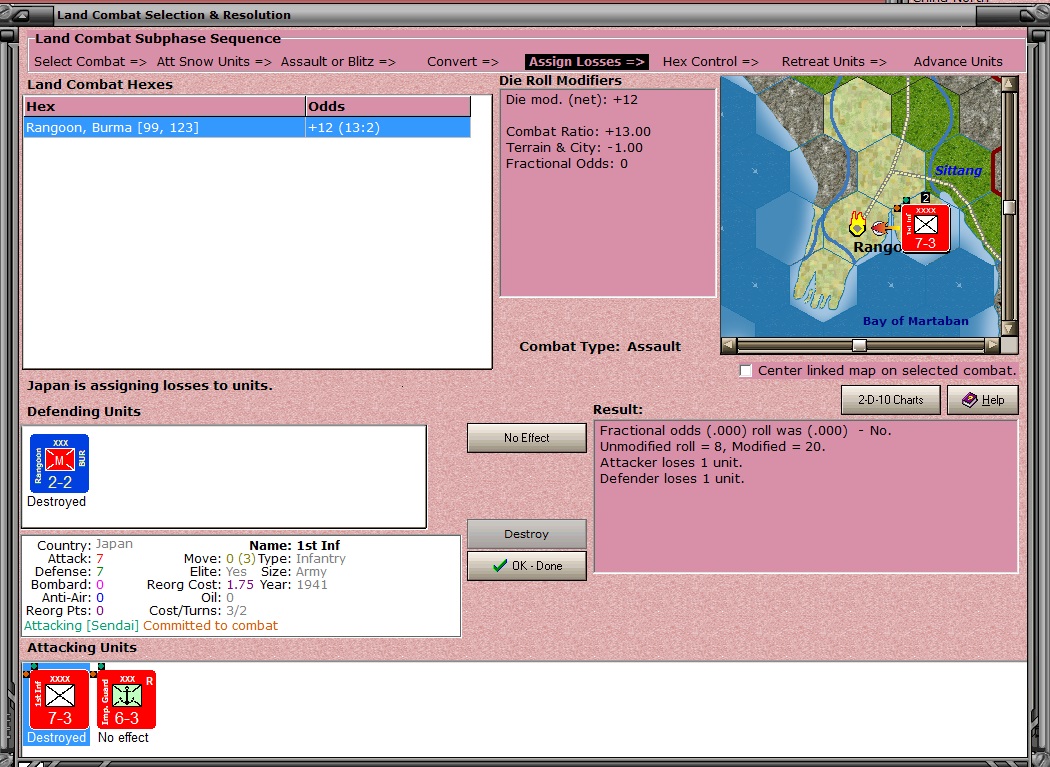Select the Rangoon defending unit counter

[x=60, y=464]
